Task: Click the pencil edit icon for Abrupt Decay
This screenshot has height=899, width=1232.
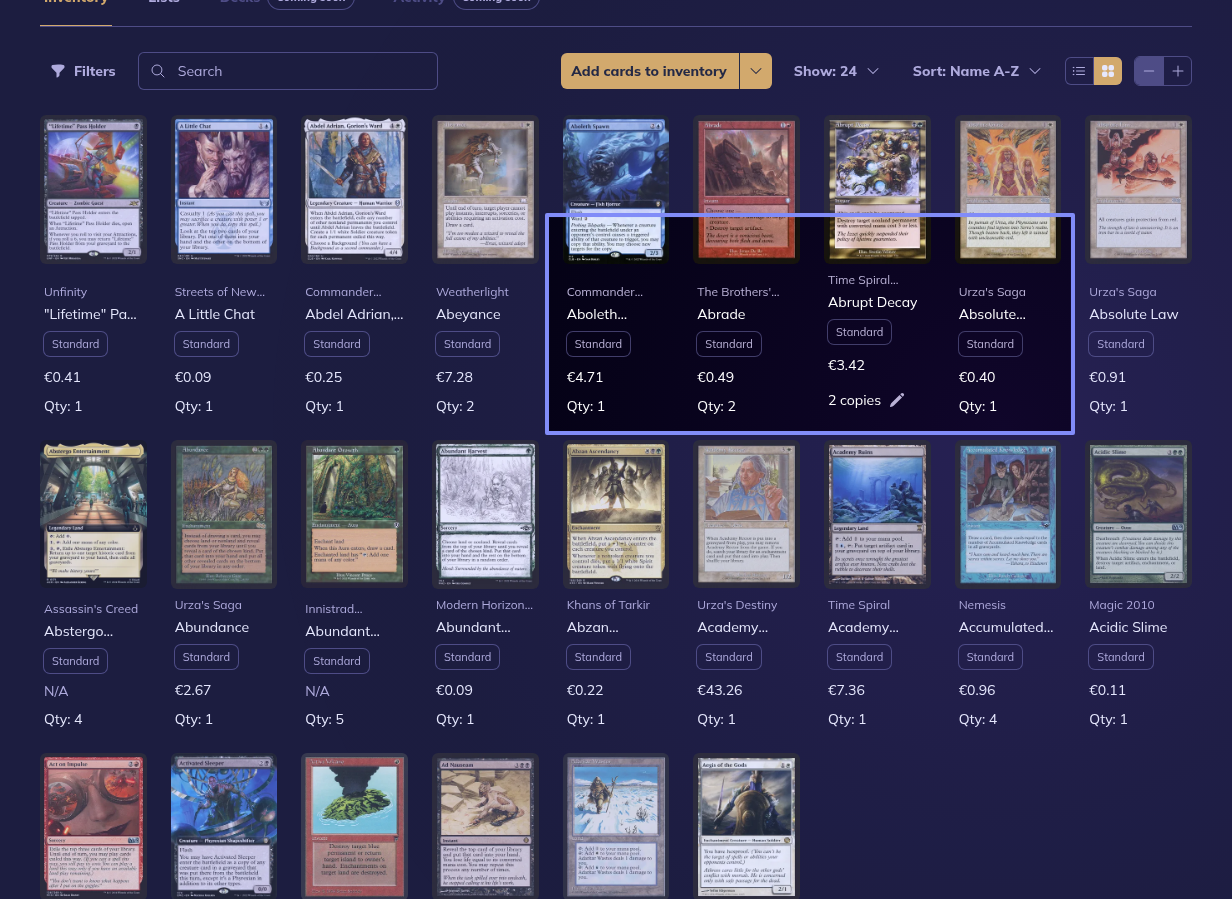Action: (x=897, y=400)
